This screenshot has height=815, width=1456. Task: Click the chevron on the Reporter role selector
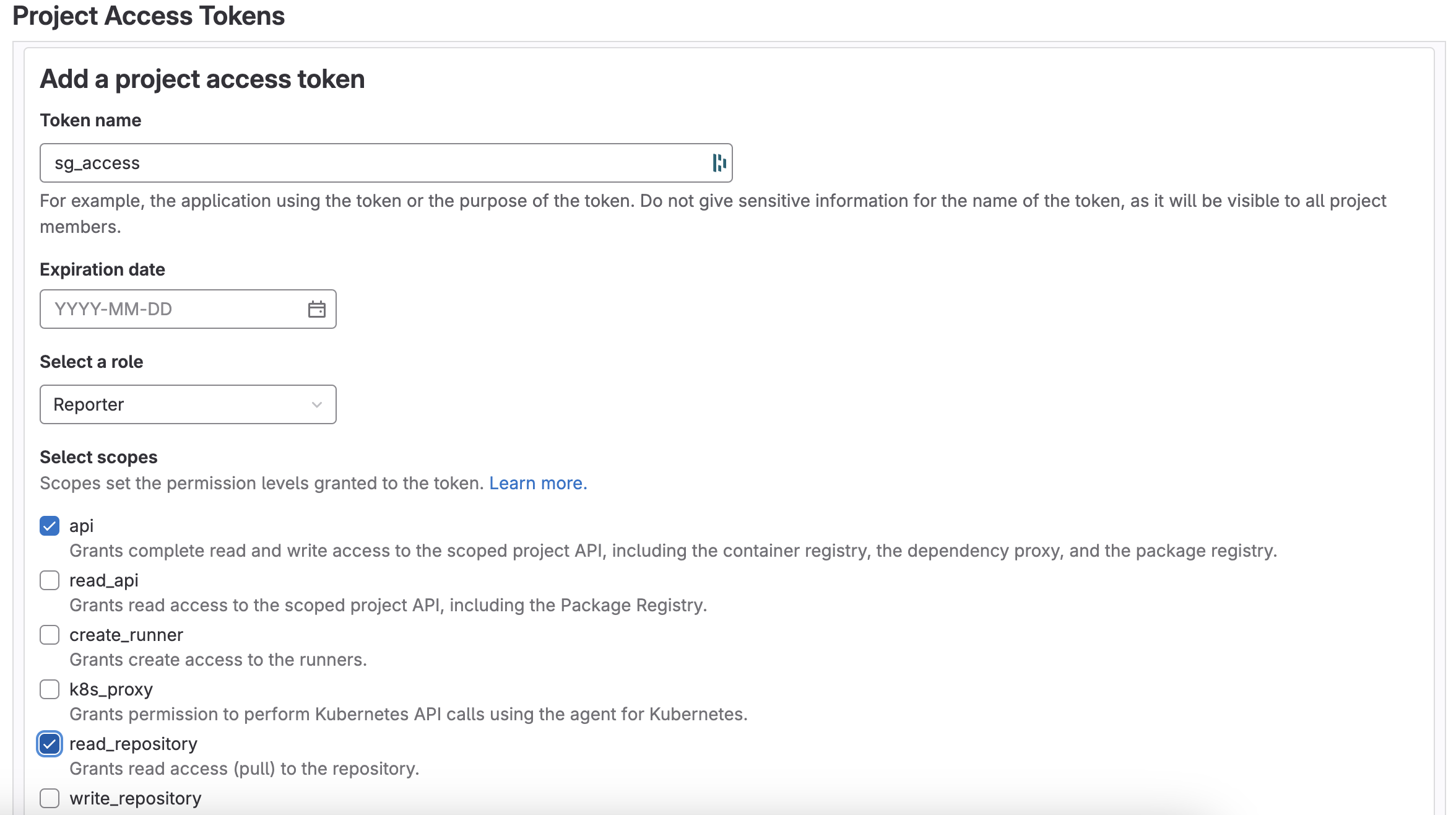pyautogui.click(x=317, y=404)
